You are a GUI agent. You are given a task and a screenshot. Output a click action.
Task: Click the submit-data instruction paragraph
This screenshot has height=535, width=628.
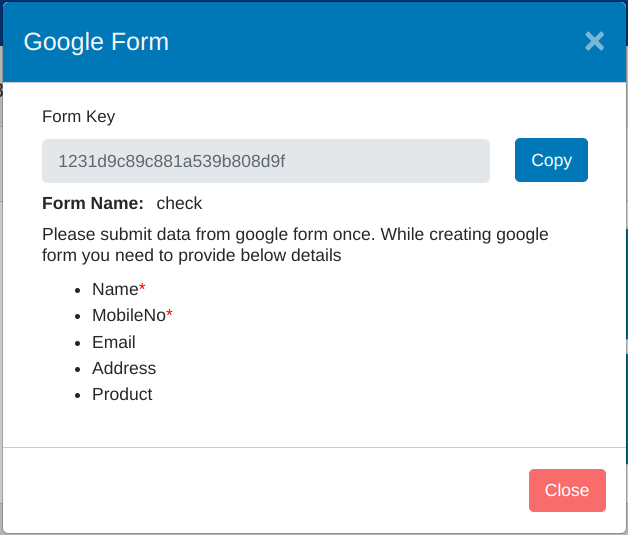(x=295, y=244)
